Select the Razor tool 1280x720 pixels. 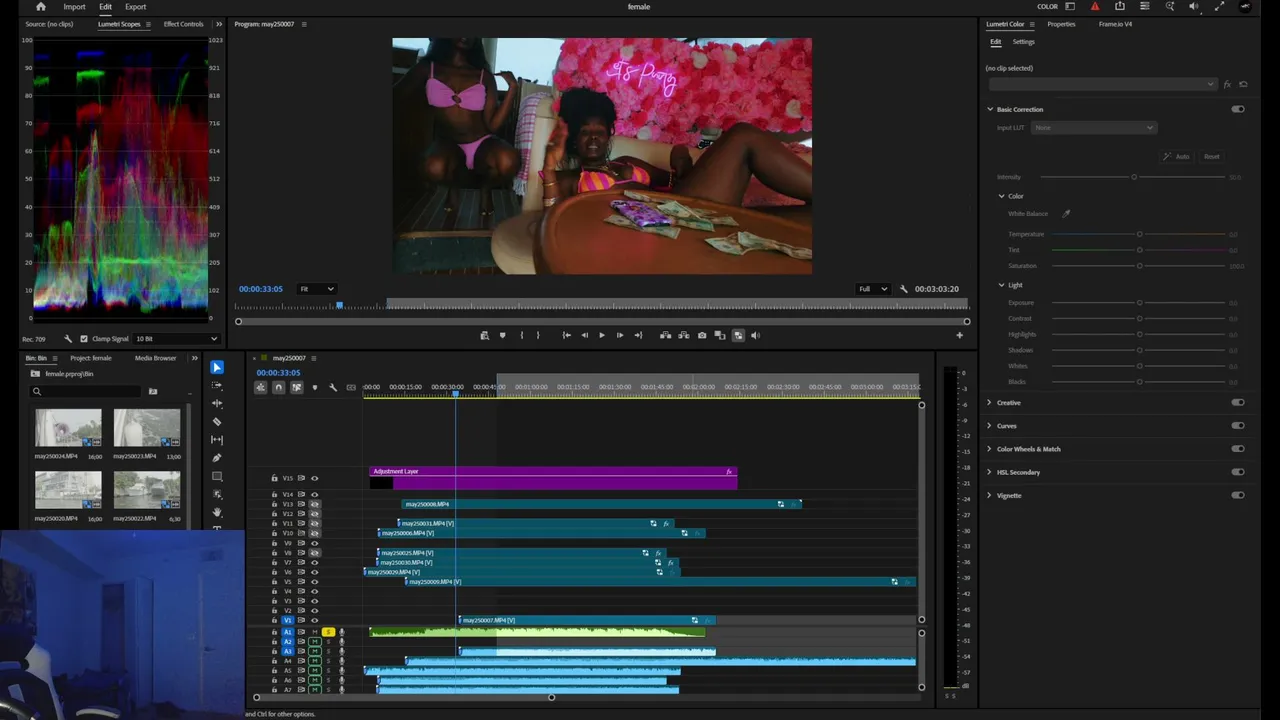click(x=217, y=421)
